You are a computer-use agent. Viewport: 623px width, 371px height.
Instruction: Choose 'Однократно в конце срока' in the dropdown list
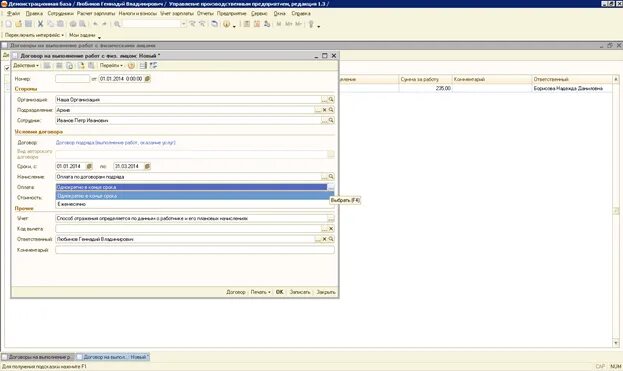pos(195,196)
